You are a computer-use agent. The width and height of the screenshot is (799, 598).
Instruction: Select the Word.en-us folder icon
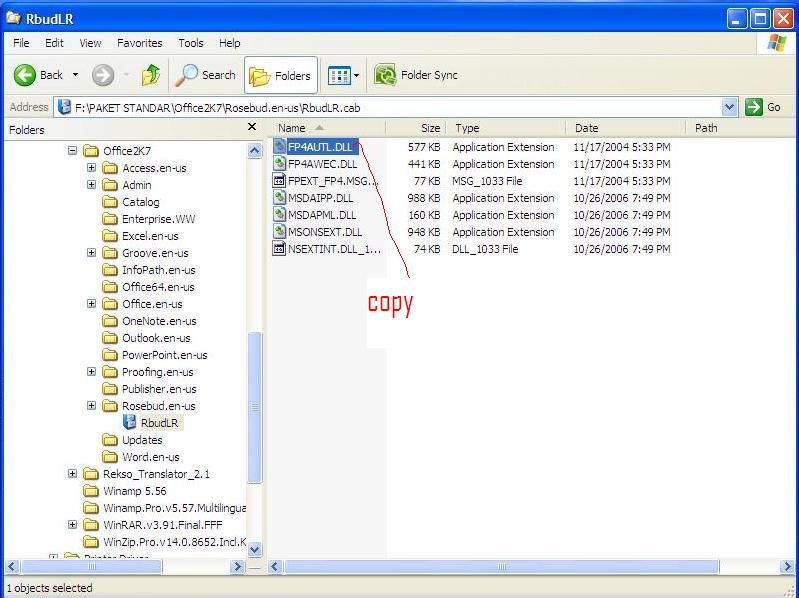click(110, 457)
